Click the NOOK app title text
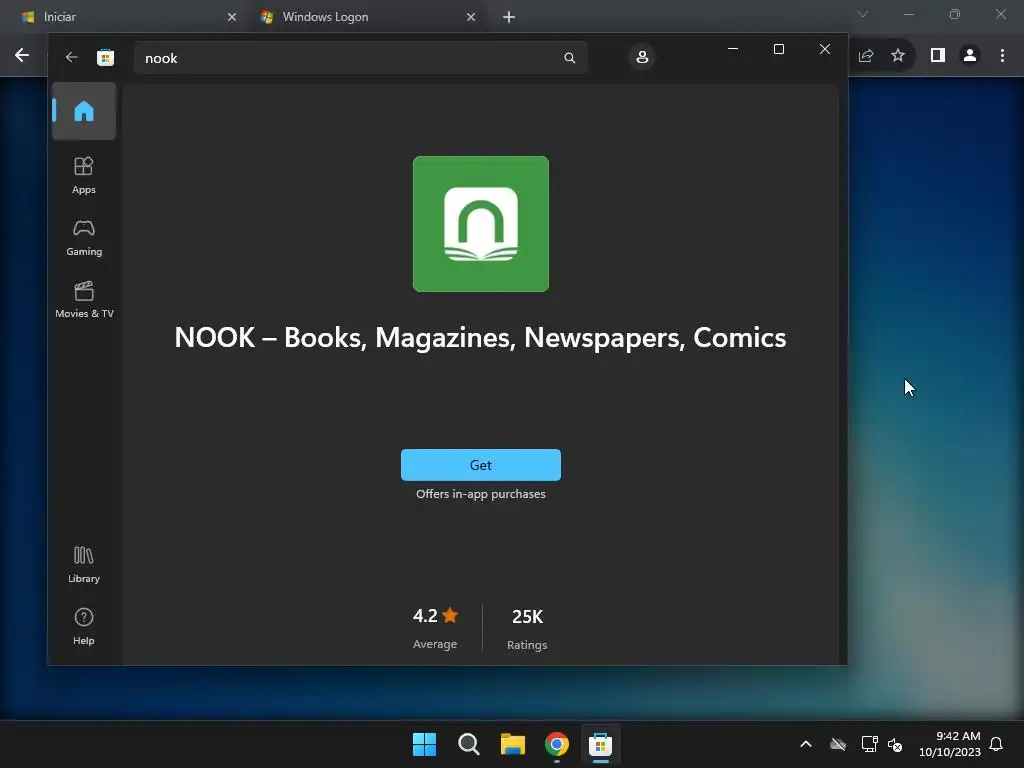Screen dimensions: 1024x768 tap(480, 338)
